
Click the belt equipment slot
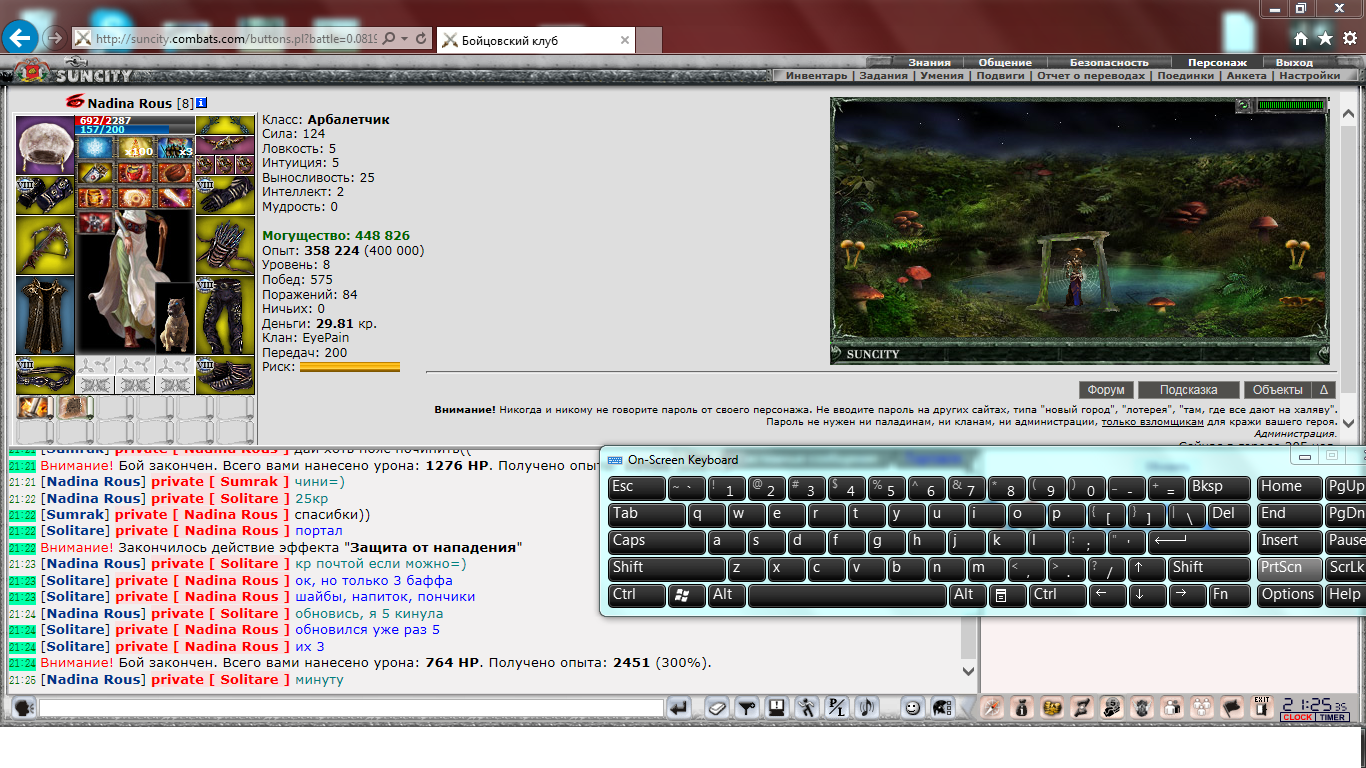pos(45,375)
